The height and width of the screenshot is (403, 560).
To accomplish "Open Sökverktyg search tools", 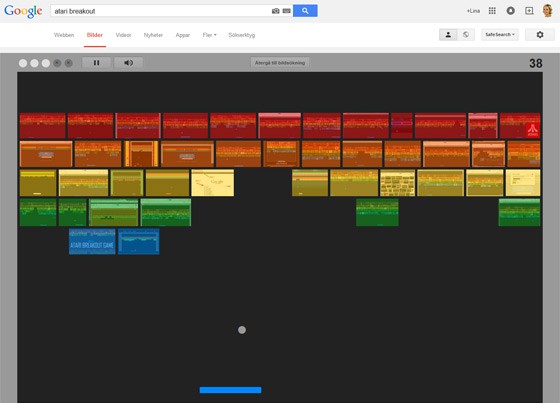I will [242, 35].
